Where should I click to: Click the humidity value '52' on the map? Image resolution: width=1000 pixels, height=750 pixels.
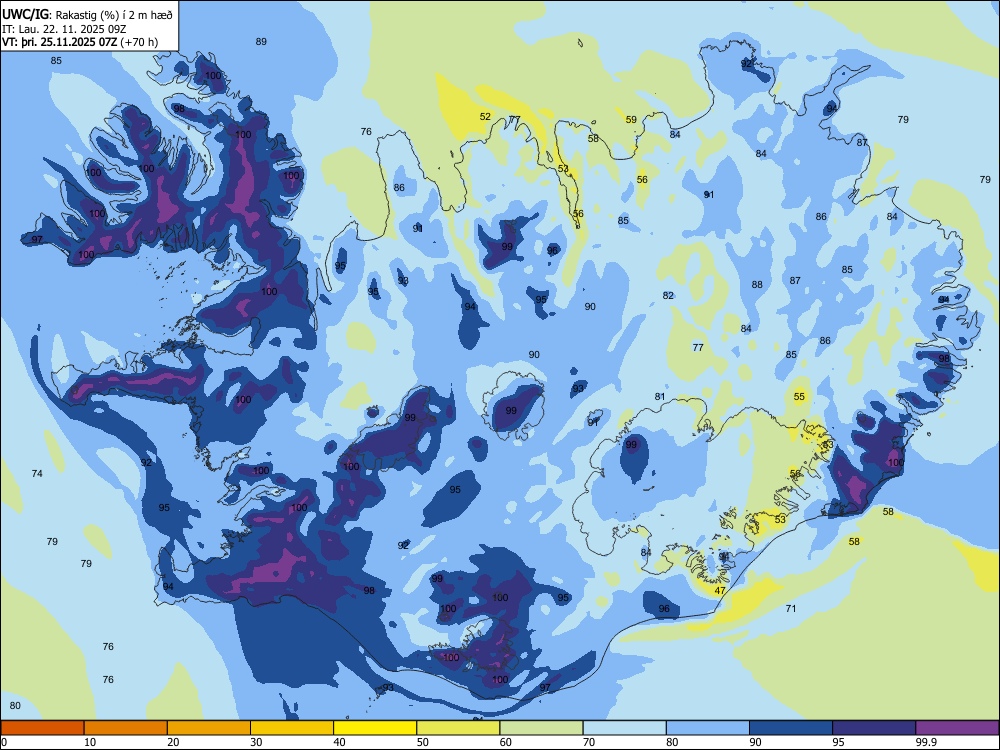pos(485,116)
